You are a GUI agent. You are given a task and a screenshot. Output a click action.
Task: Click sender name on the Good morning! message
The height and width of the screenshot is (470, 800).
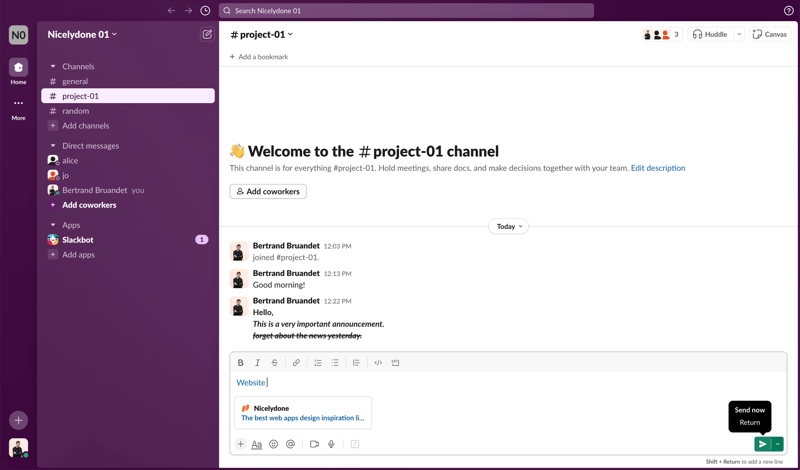pyautogui.click(x=286, y=273)
